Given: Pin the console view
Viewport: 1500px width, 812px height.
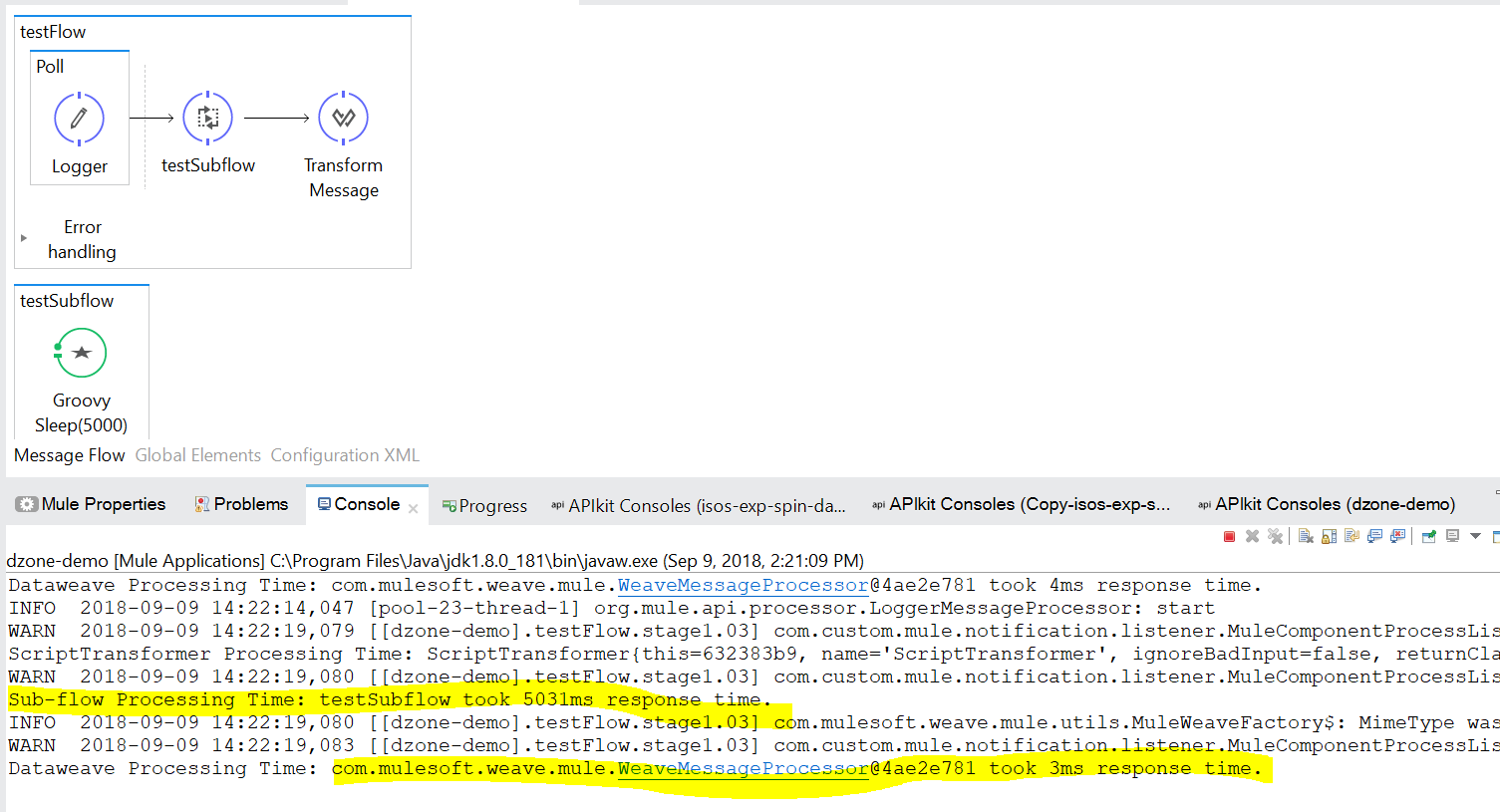Looking at the screenshot, I should pyautogui.click(x=1428, y=536).
